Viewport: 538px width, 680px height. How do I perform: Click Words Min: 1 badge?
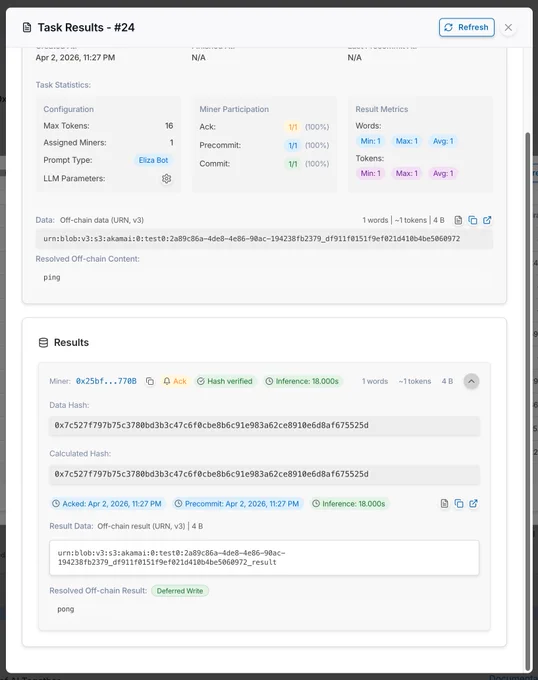tap(370, 141)
